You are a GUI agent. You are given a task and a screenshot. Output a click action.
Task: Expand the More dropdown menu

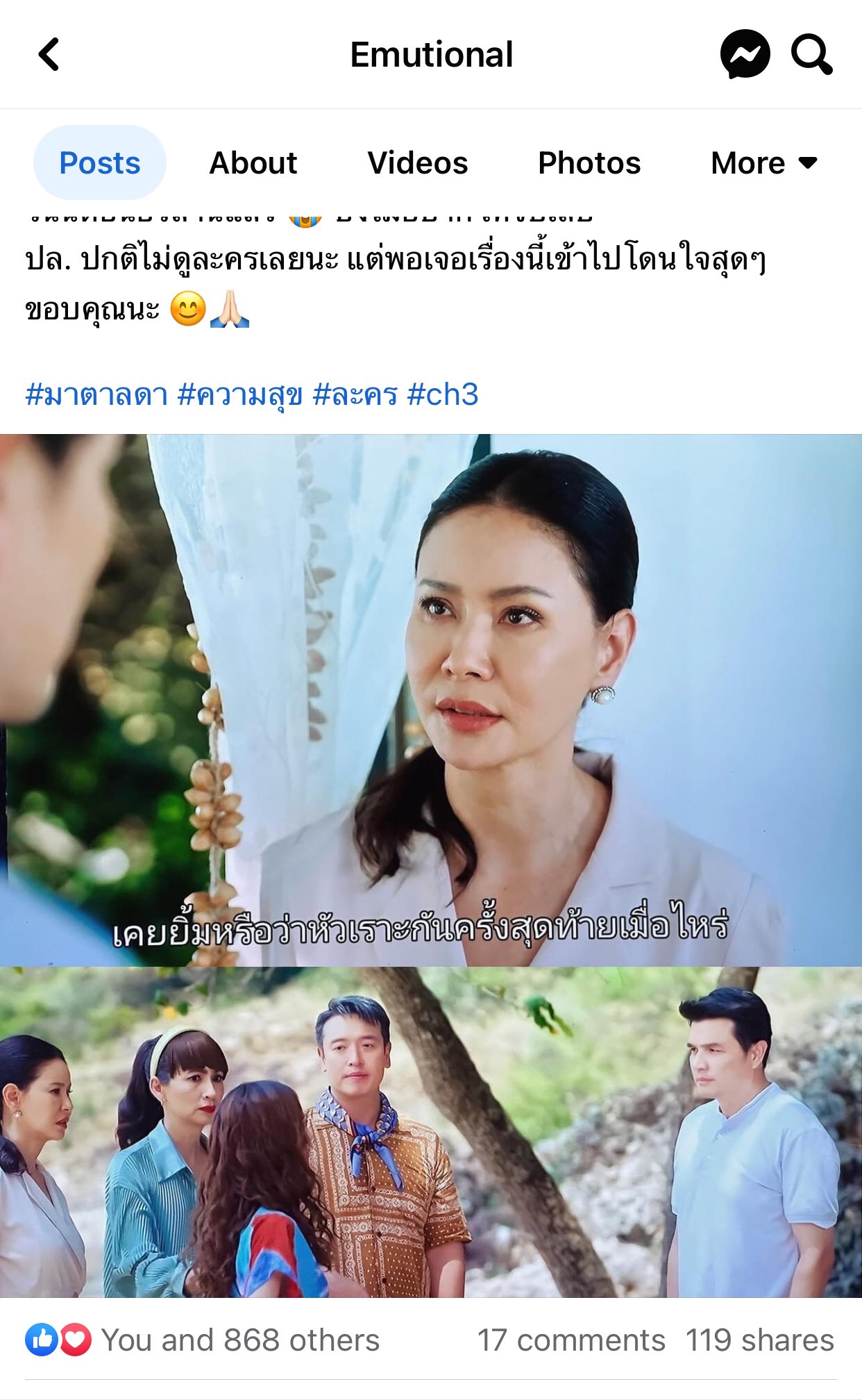[764, 163]
